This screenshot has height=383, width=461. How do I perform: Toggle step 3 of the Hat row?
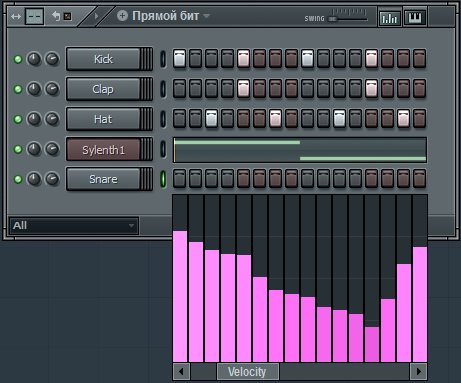tap(212, 119)
